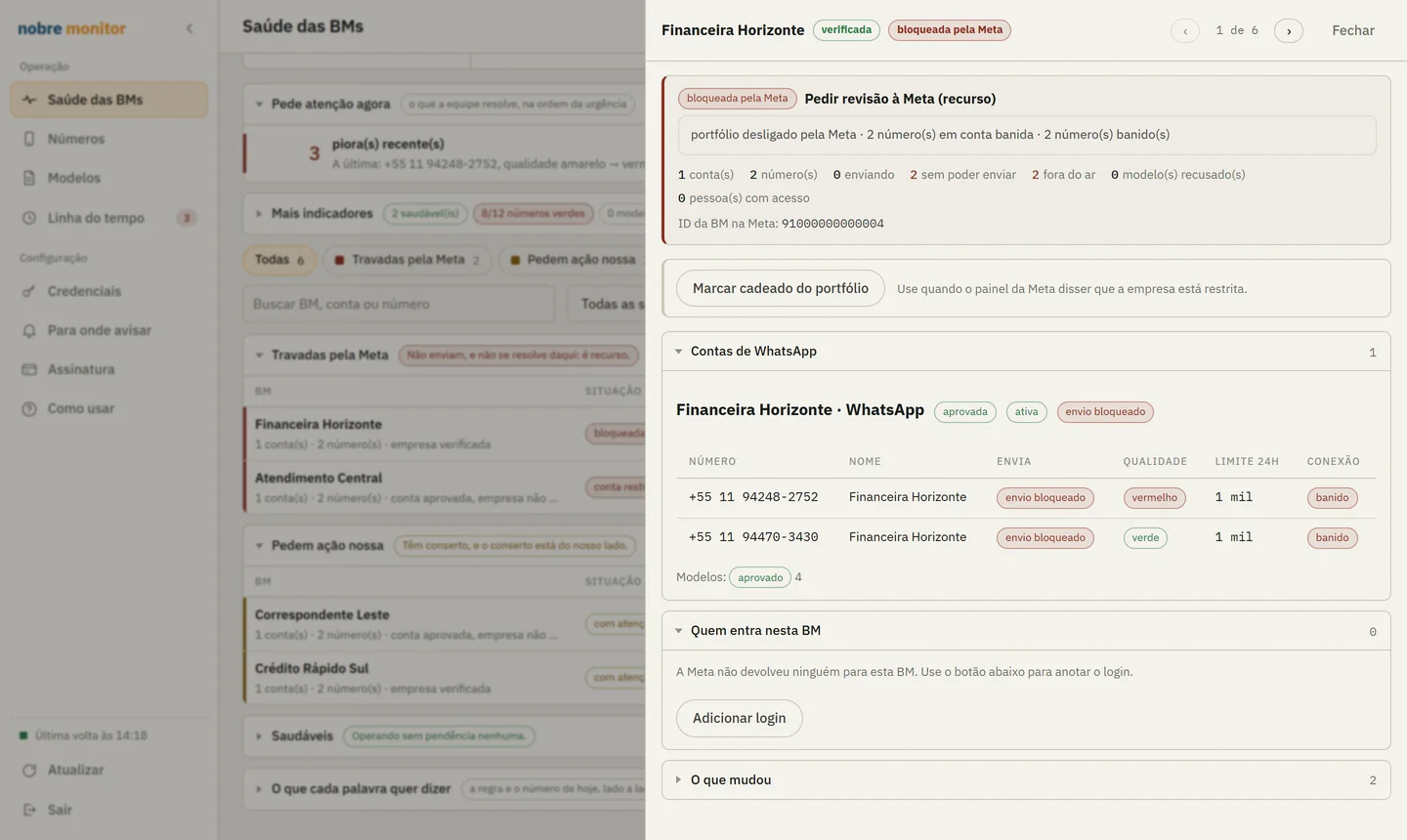This screenshot has width=1407, height=840.
Task: Go to the previous BM arrow
Action: [x=1185, y=30]
